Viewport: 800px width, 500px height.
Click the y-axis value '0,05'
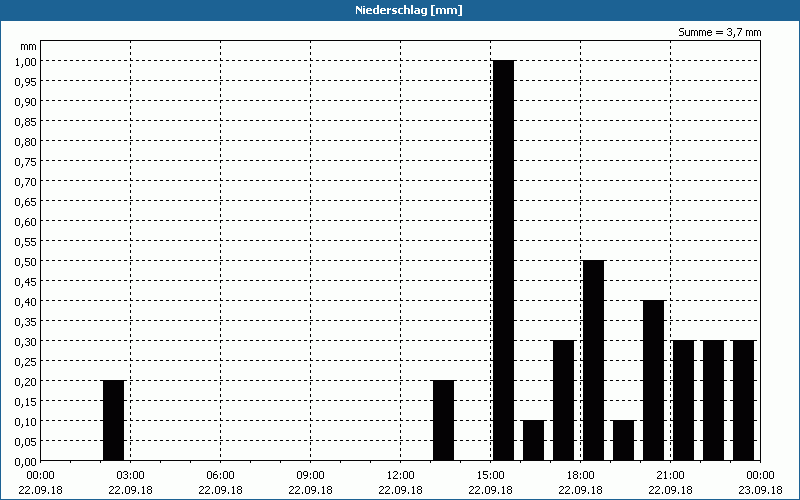click(26, 441)
